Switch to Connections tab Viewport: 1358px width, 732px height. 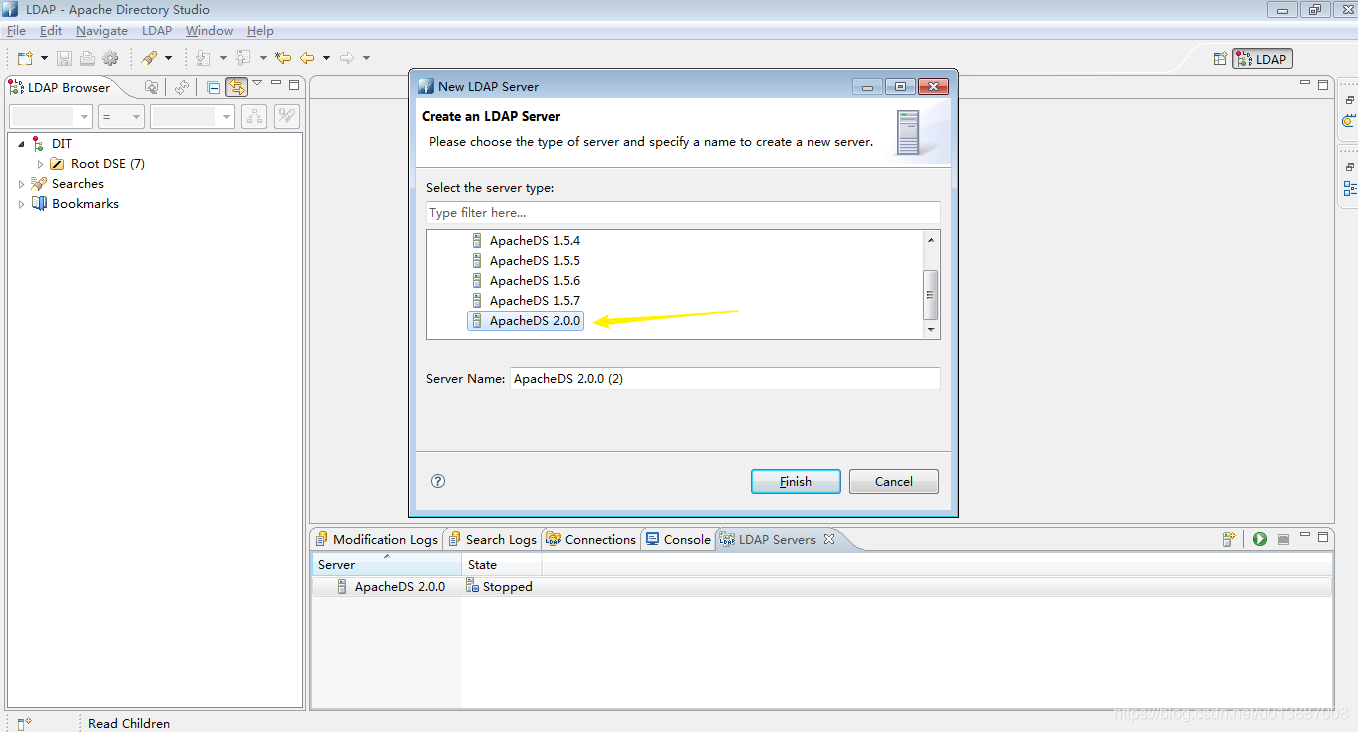click(x=591, y=539)
